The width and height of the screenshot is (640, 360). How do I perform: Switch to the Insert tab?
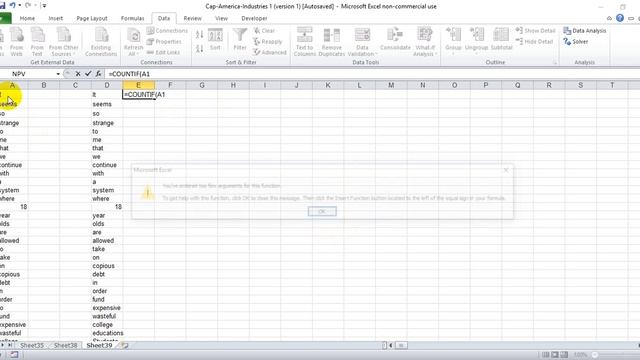(x=56, y=18)
